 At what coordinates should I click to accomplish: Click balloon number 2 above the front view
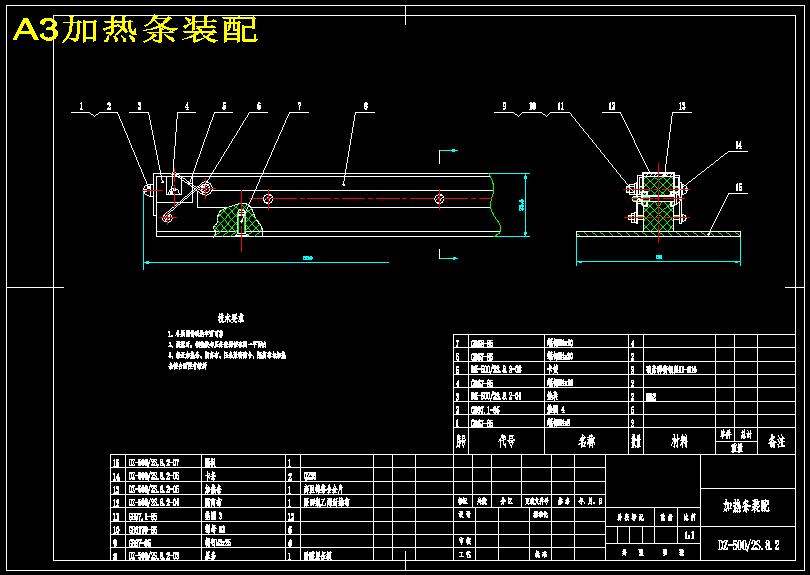pyautogui.click(x=109, y=106)
